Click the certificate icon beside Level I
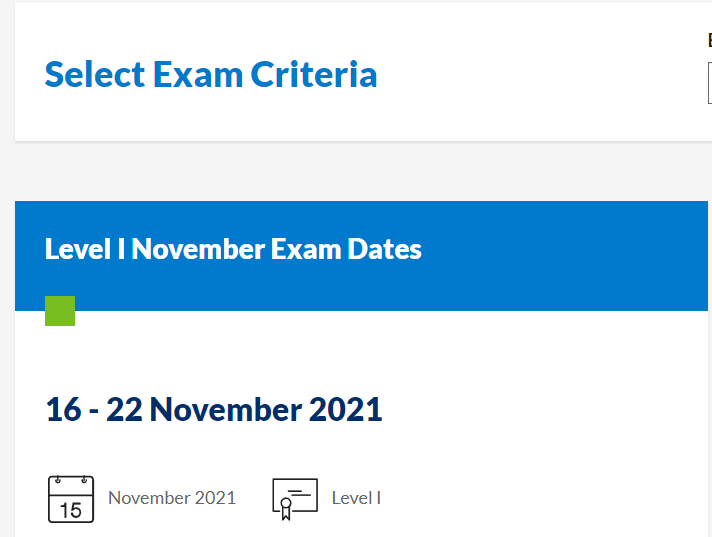Screen dimensions: 712x537 [x=295, y=499]
